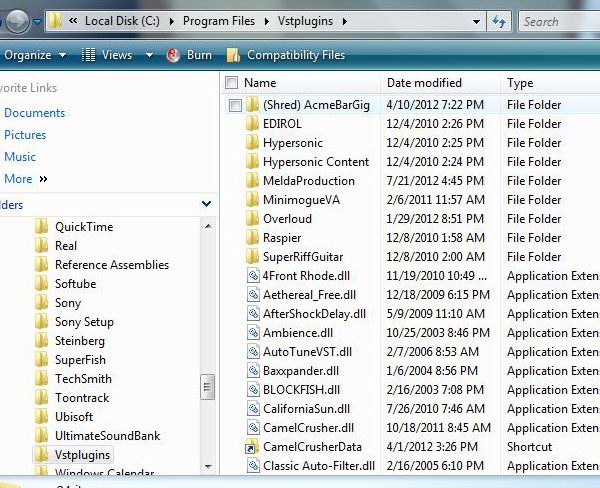Click the SuperRiffGuitar folder icon
This screenshot has height=488, width=600.
tap(253, 256)
